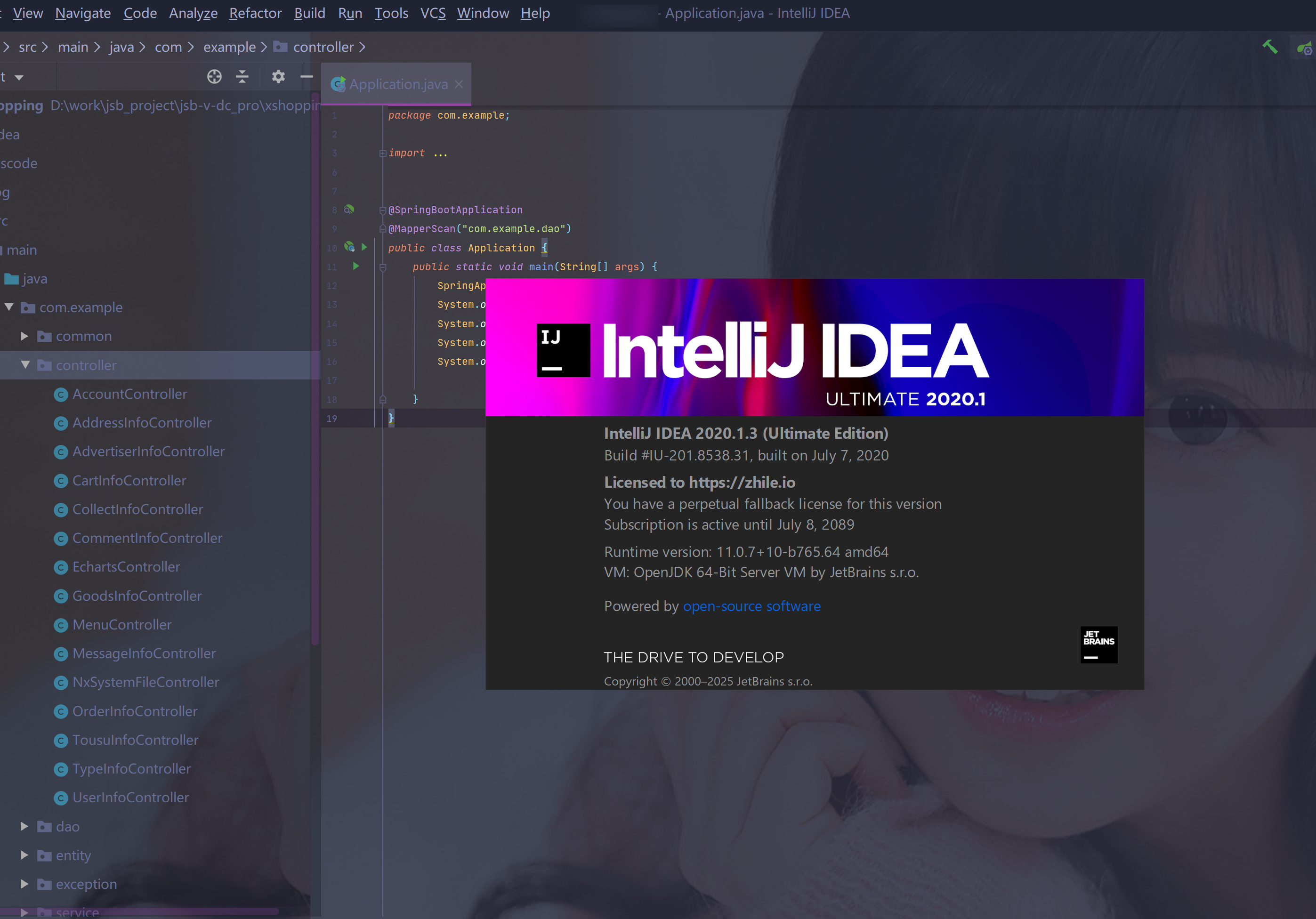Click the Build project hammer icon
The width and height of the screenshot is (1316, 919).
1269,47
